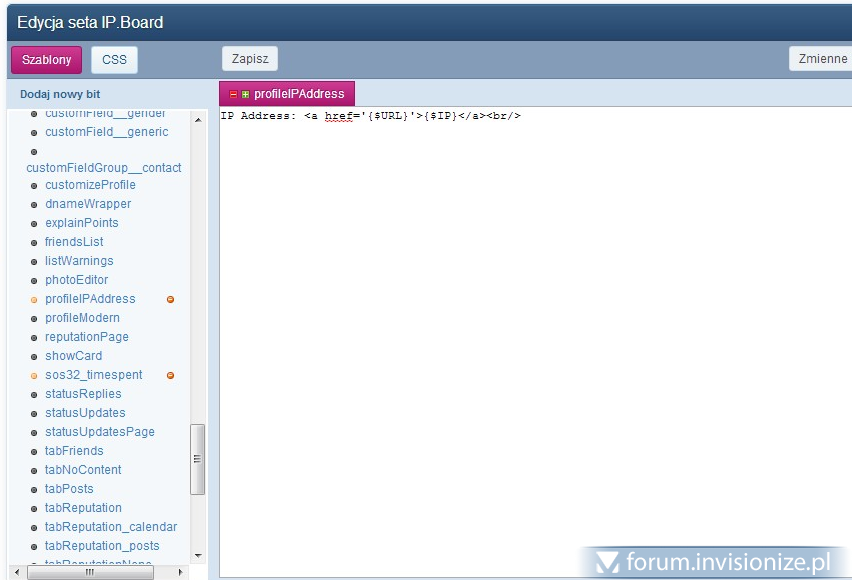This screenshot has height=580, width=852.
Task: Select the profileIPAddress editor tab
Action: 298,94
